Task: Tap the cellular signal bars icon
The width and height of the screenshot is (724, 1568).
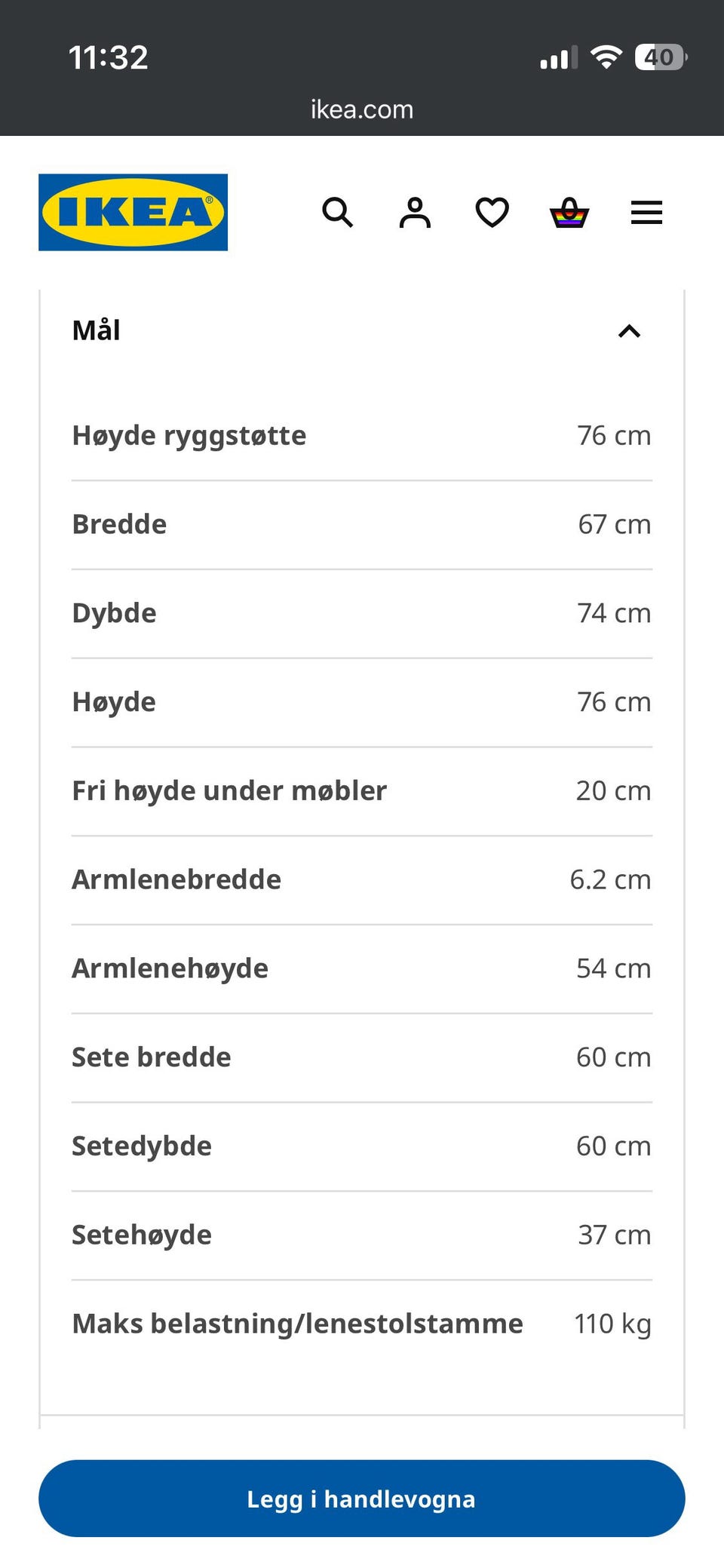Action: (559, 57)
